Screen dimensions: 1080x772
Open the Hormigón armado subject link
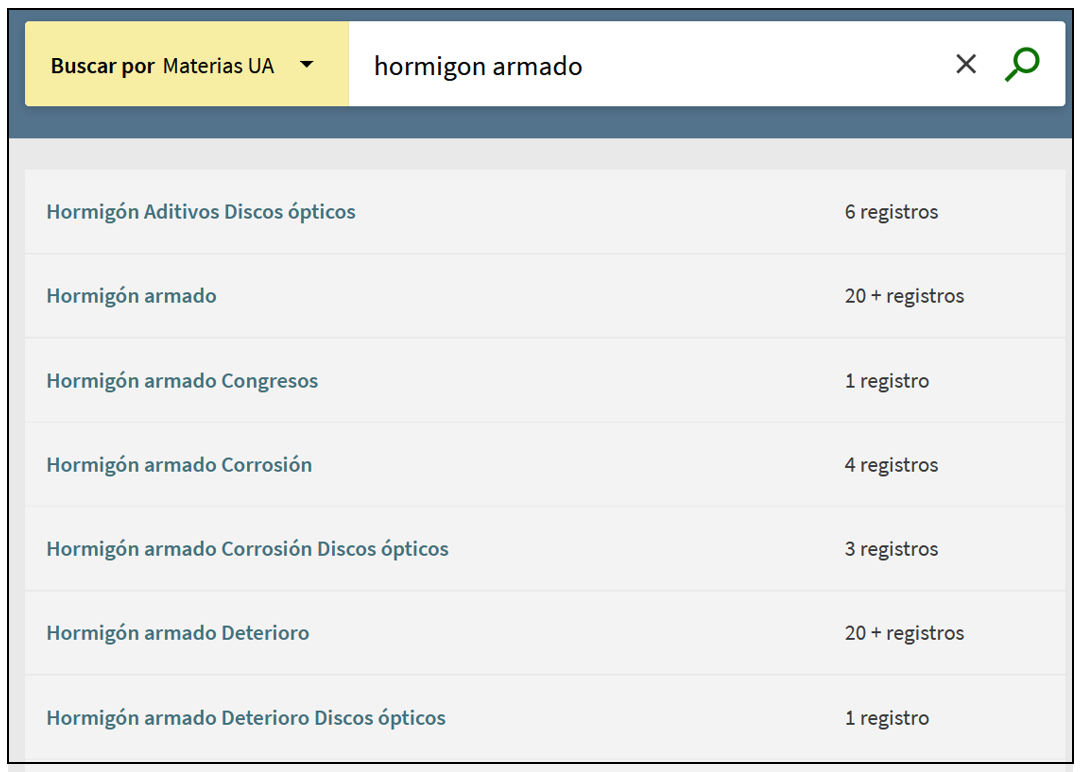coord(131,296)
